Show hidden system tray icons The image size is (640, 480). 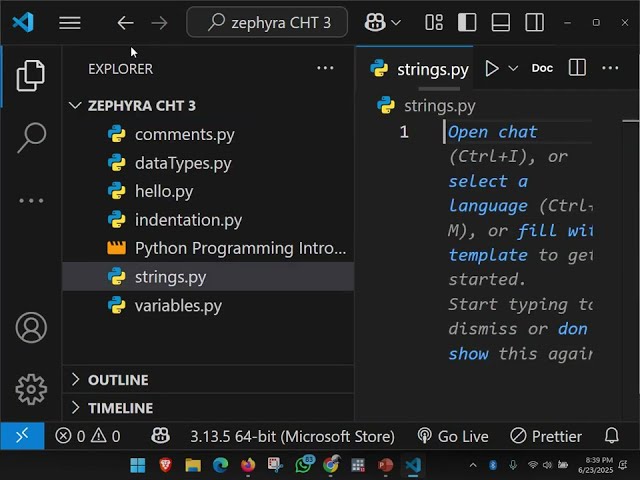[473, 465]
